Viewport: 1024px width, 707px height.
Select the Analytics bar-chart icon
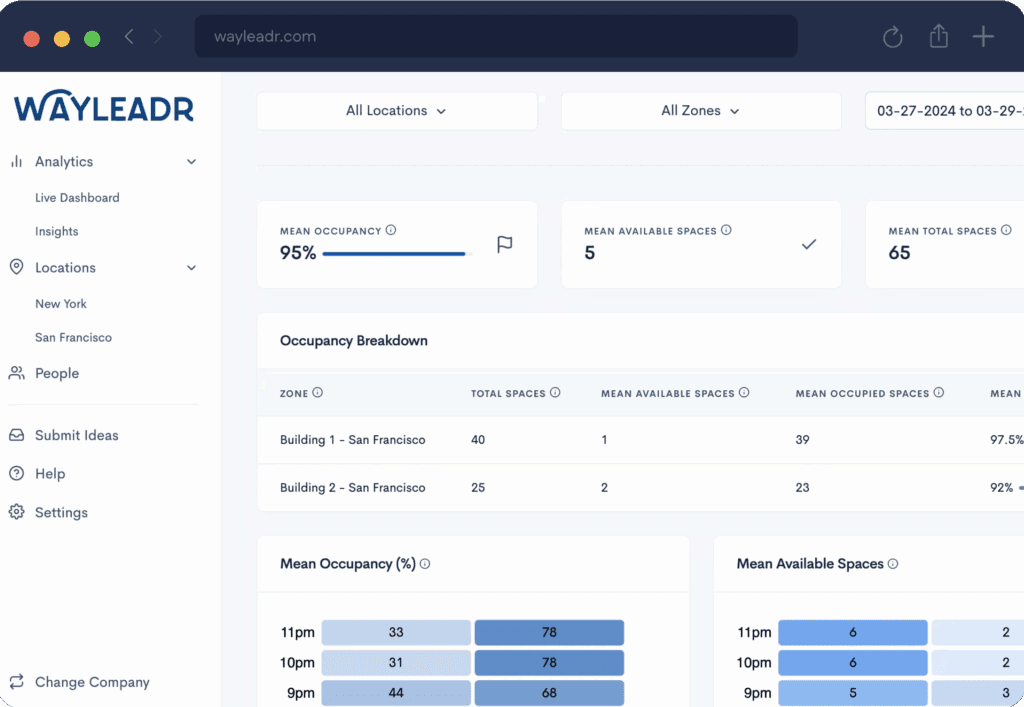point(17,161)
